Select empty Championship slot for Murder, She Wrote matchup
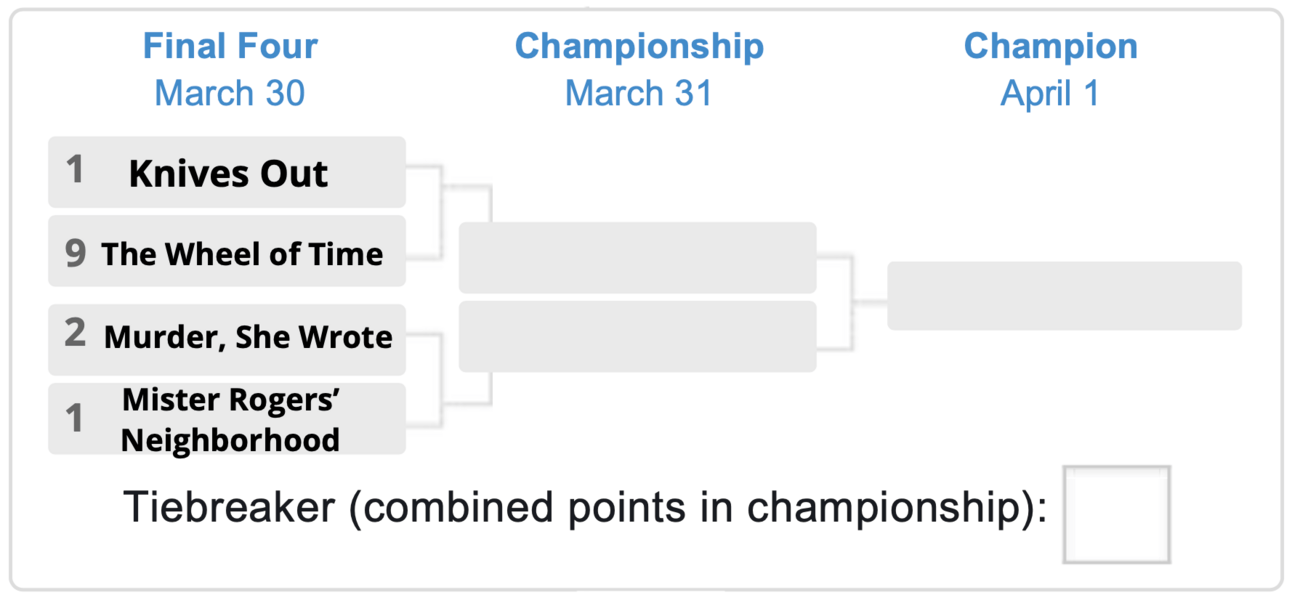The width and height of the screenshot is (1292, 603). click(637, 337)
